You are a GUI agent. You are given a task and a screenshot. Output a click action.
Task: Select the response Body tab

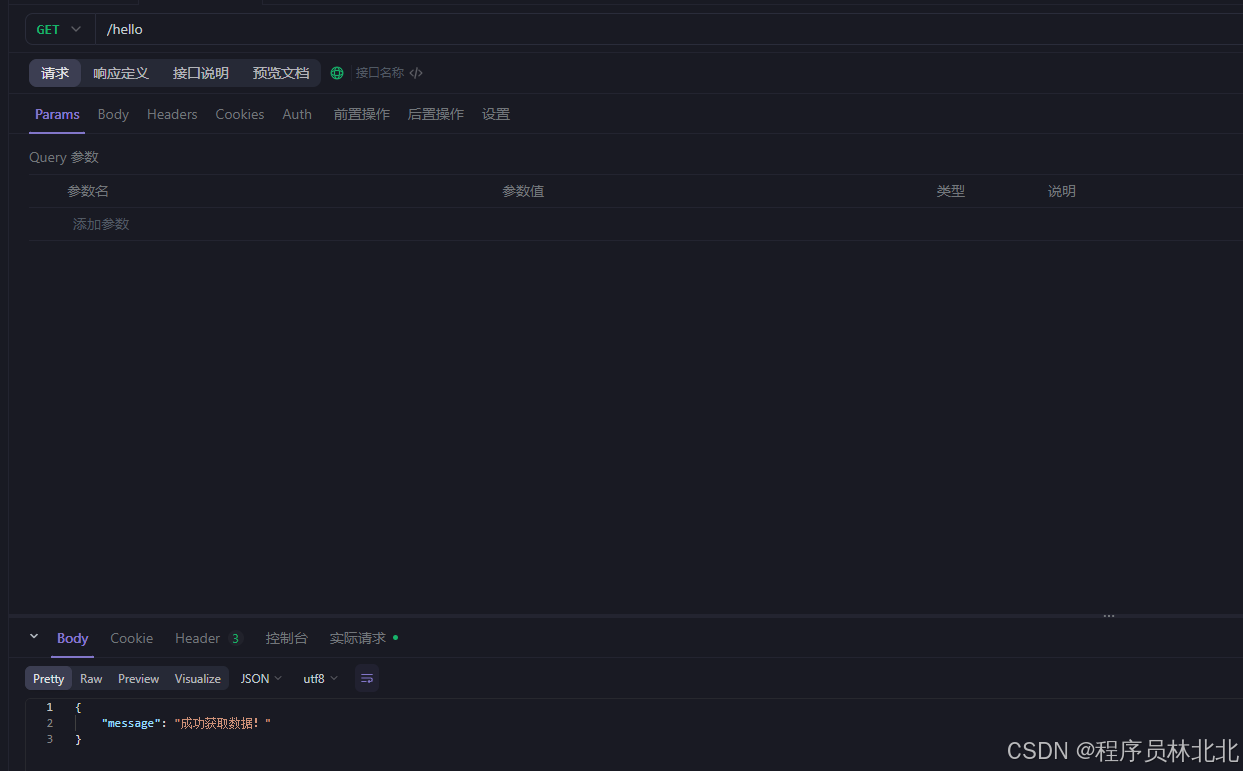[73, 638]
